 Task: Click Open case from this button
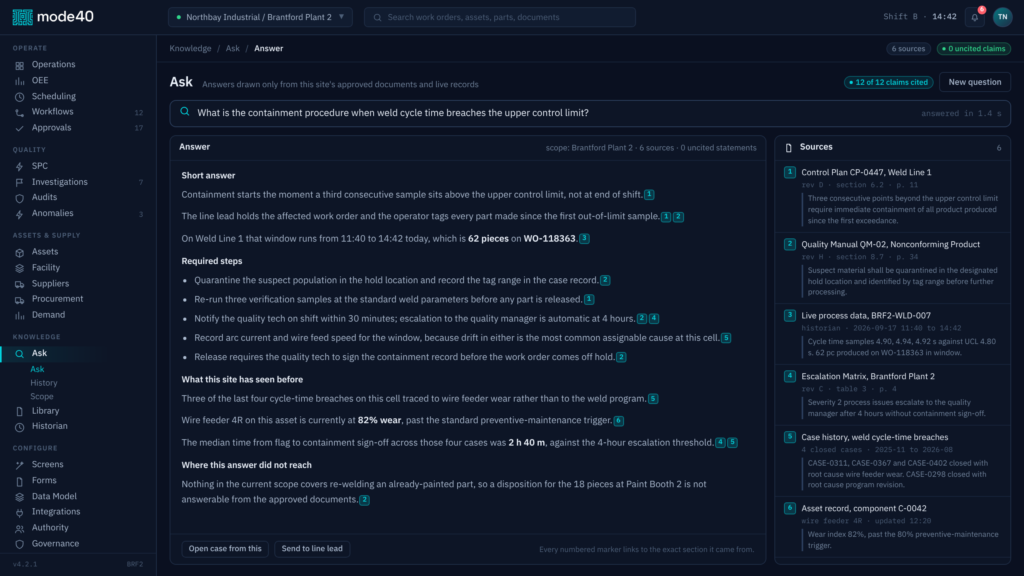(225, 549)
